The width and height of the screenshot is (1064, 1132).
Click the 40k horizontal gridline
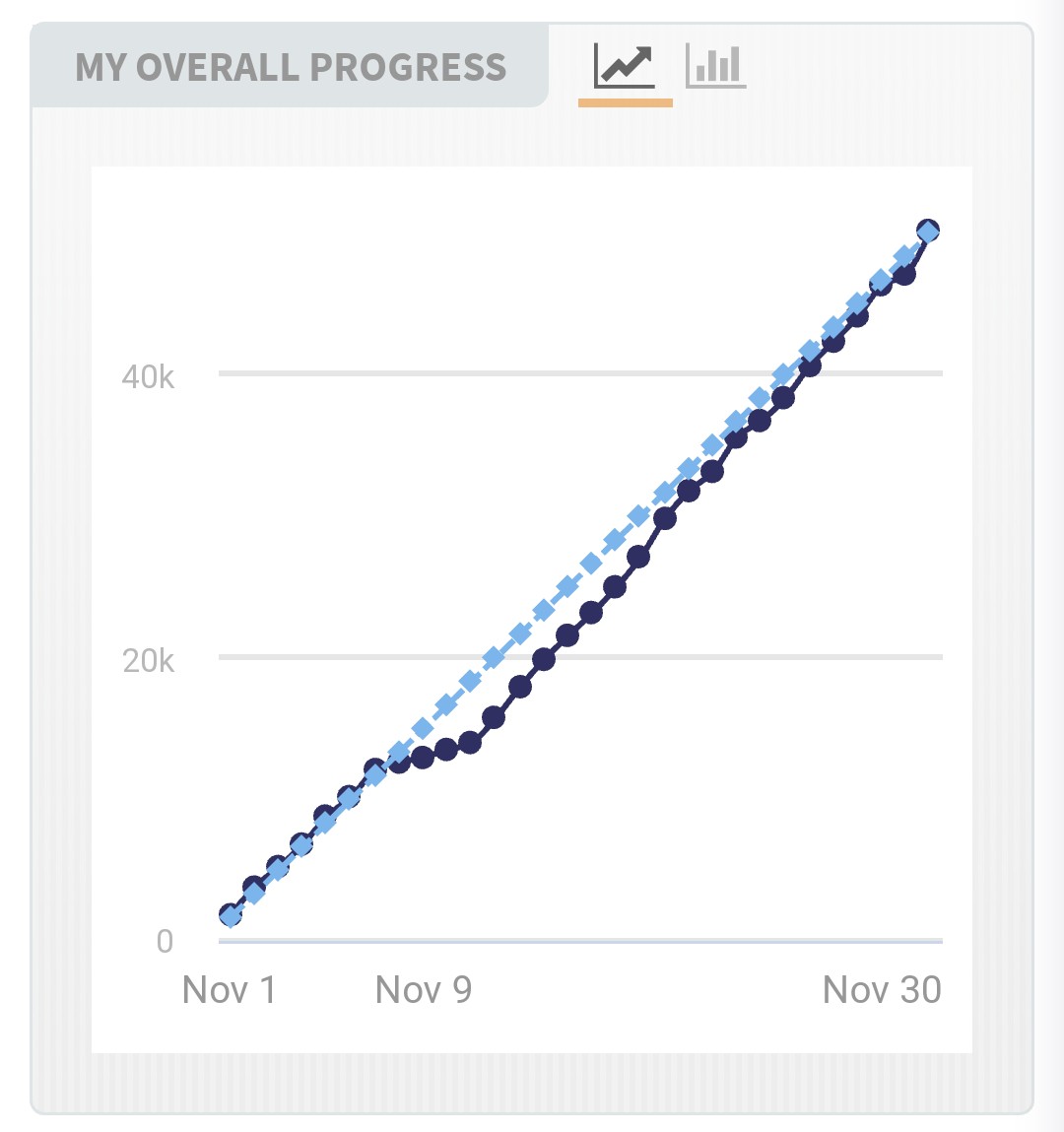580,373
